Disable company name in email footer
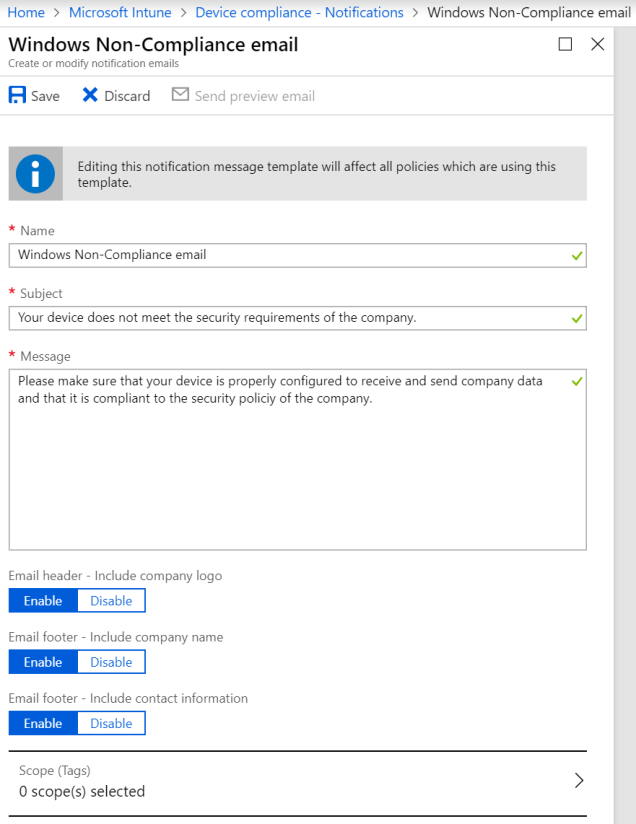This screenshot has height=824, width=636. (x=111, y=662)
